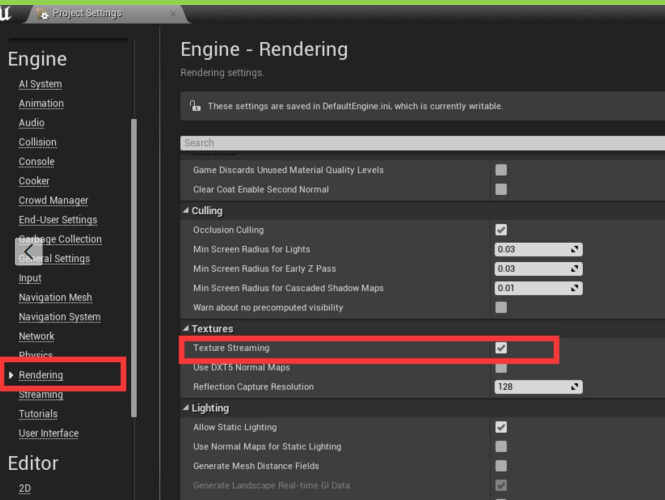This screenshot has width=665, height=500.
Task: Click the arrow beside Rendering in sidebar
Action: [11, 375]
